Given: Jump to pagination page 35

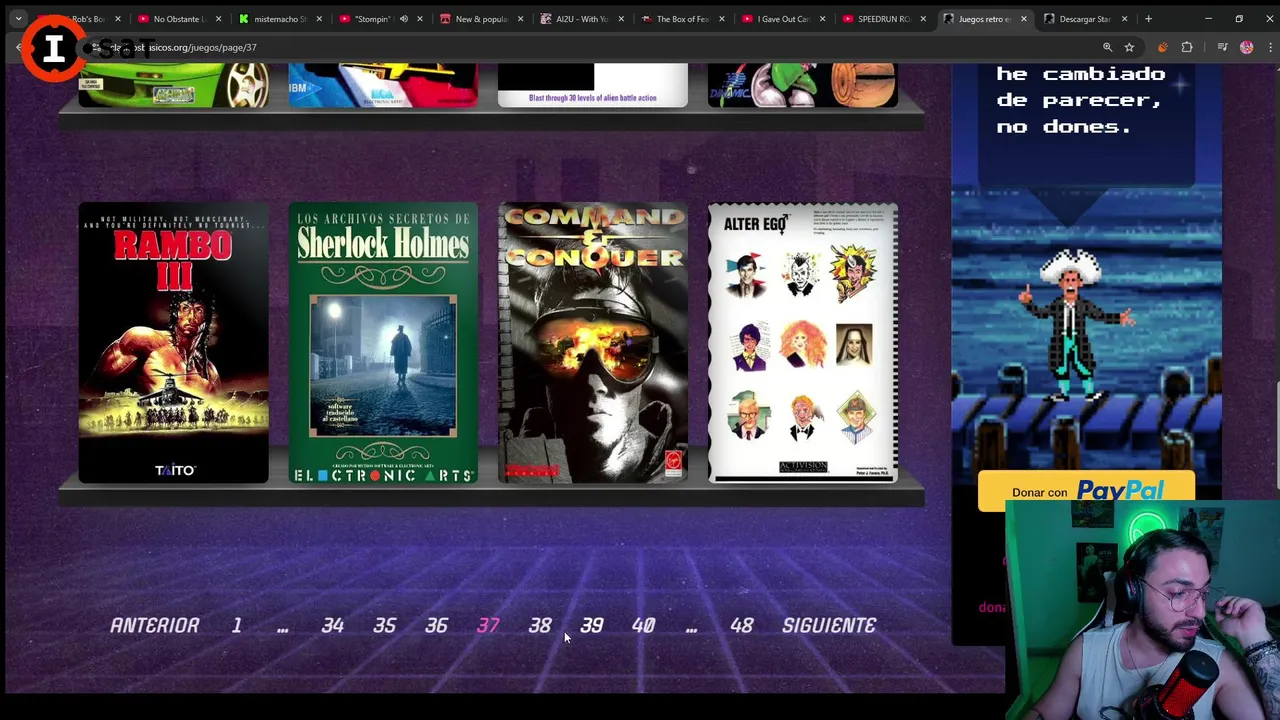Looking at the screenshot, I should coord(385,625).
